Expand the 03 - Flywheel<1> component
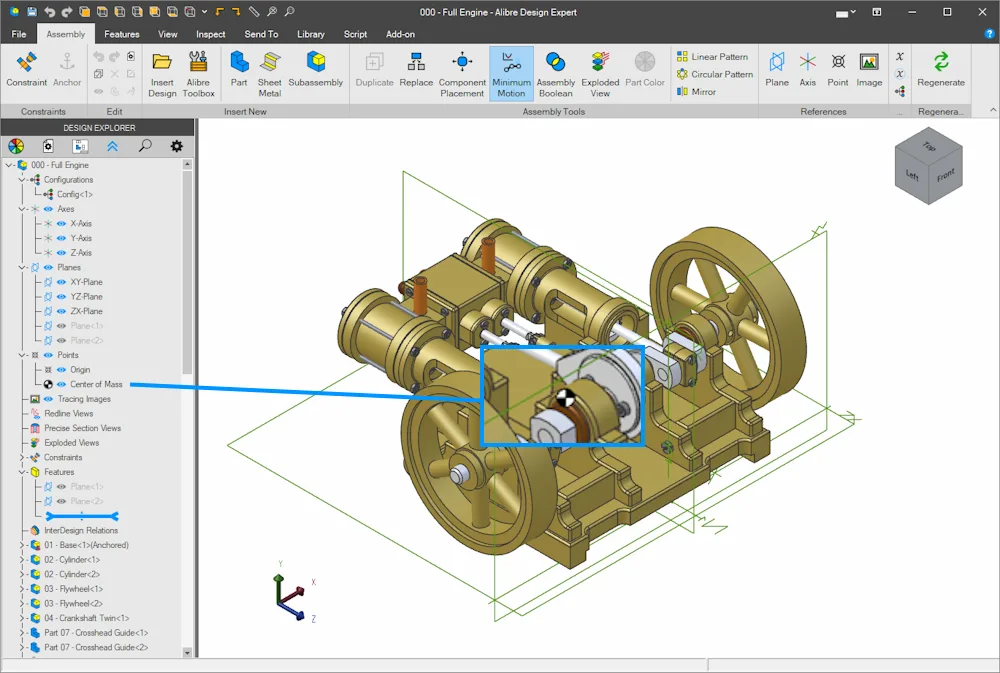 22,589
